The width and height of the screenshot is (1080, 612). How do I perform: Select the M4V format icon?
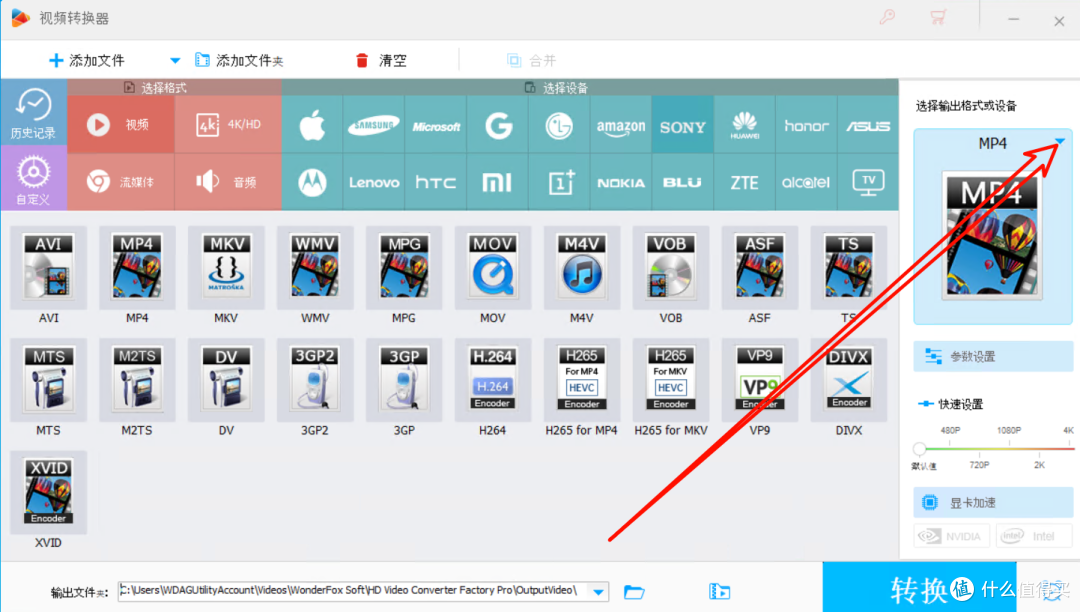[581, 268]
